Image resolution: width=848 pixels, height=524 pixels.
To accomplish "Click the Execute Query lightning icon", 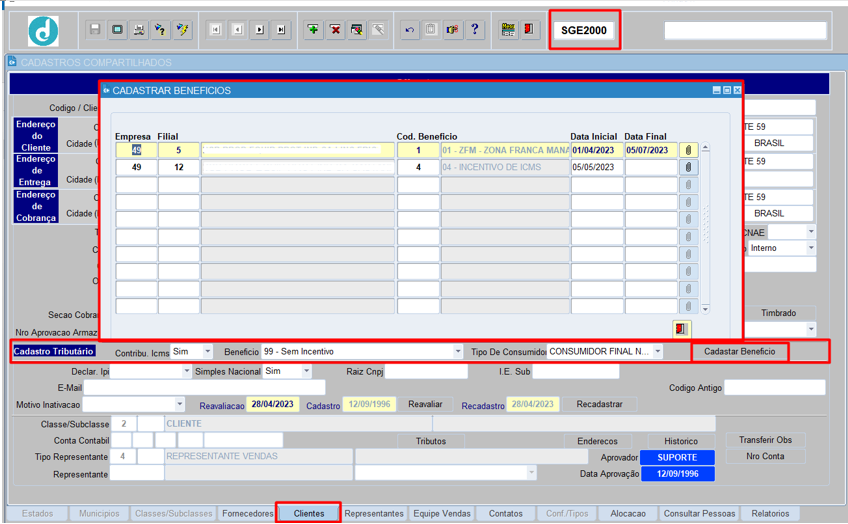I will tap(183, 30).
